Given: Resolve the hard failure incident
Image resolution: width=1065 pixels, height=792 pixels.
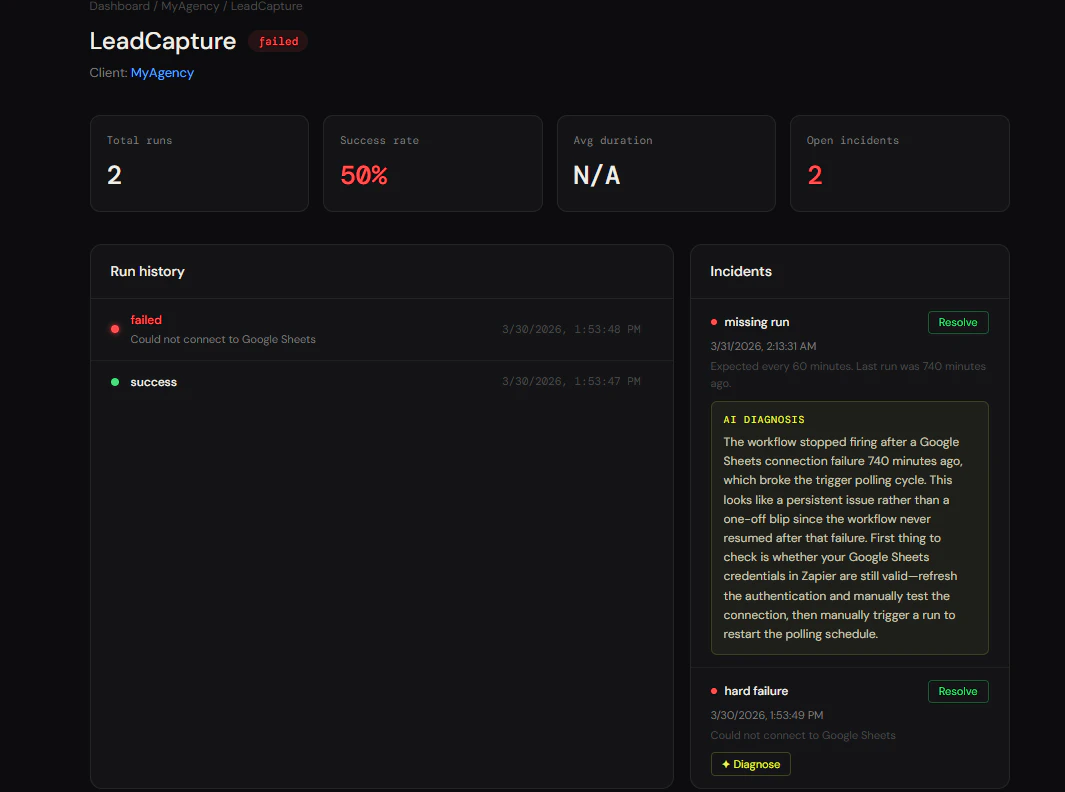Looking at the screenshot, I should point(957,691).
